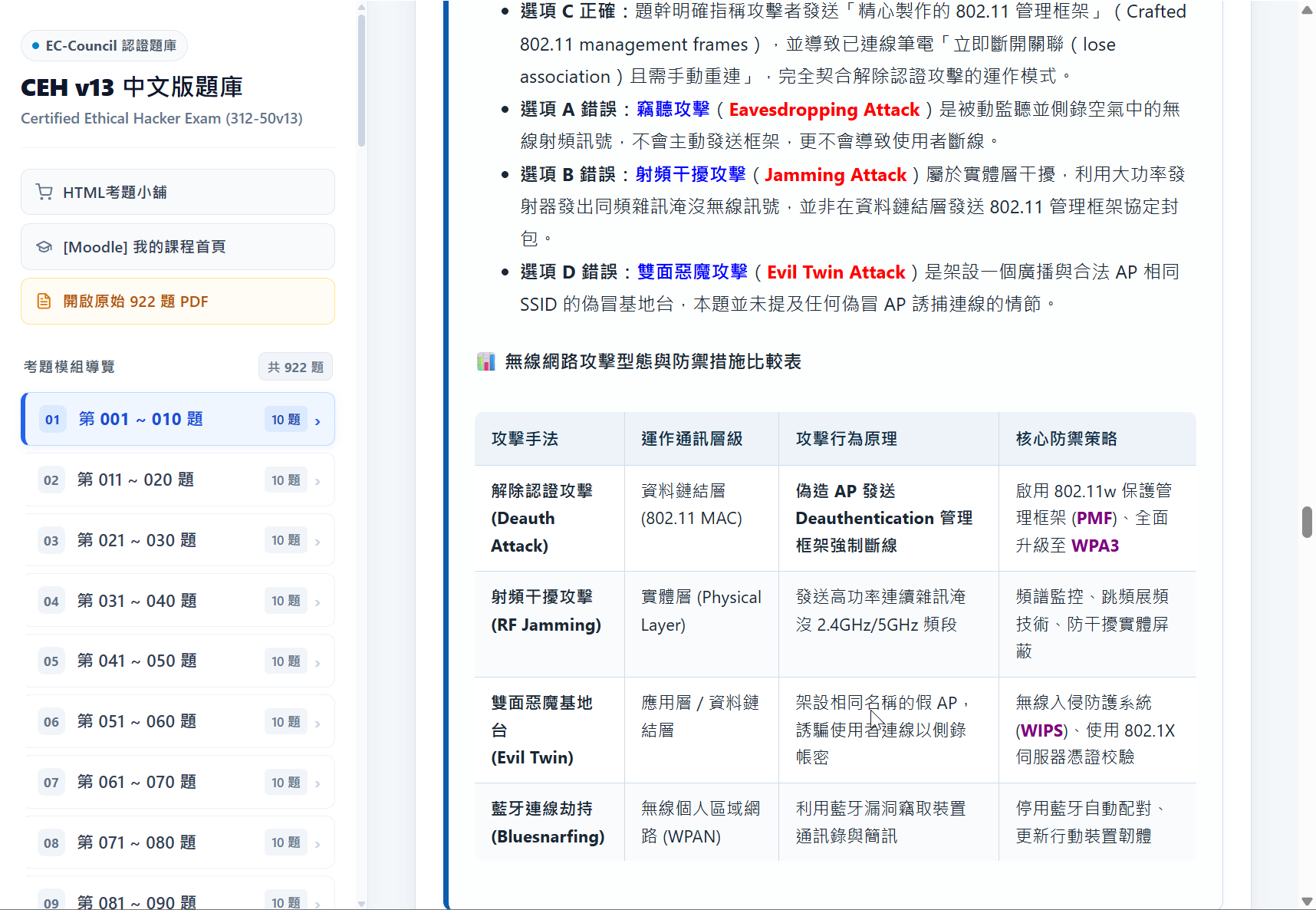This screenshot has height=910, width=1316.
Task: Click the sidebar vertical scrollbar thumb
Action: [361, 81]
